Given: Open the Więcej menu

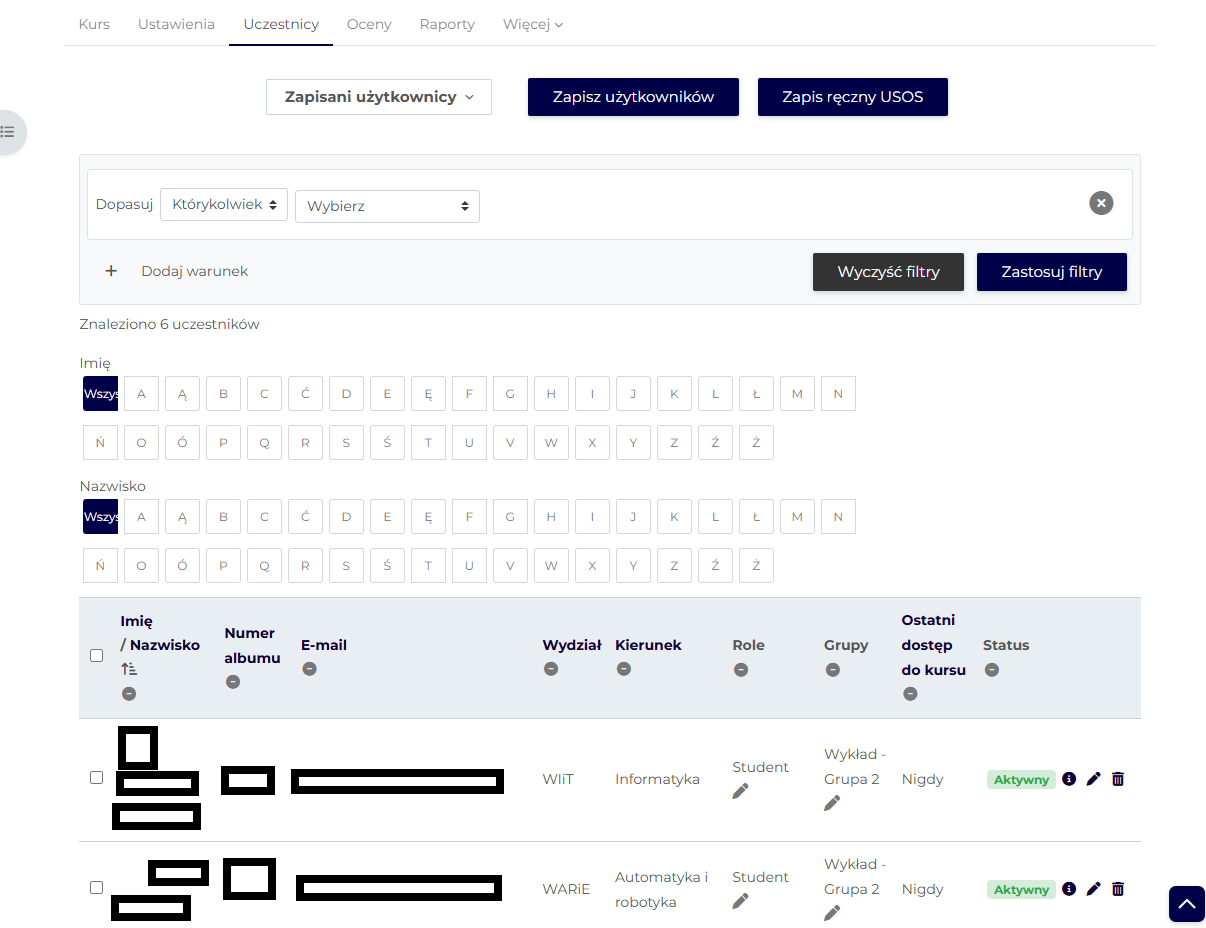Looking at the screenshot, I should pyautogui.click(x=533, y=24).
